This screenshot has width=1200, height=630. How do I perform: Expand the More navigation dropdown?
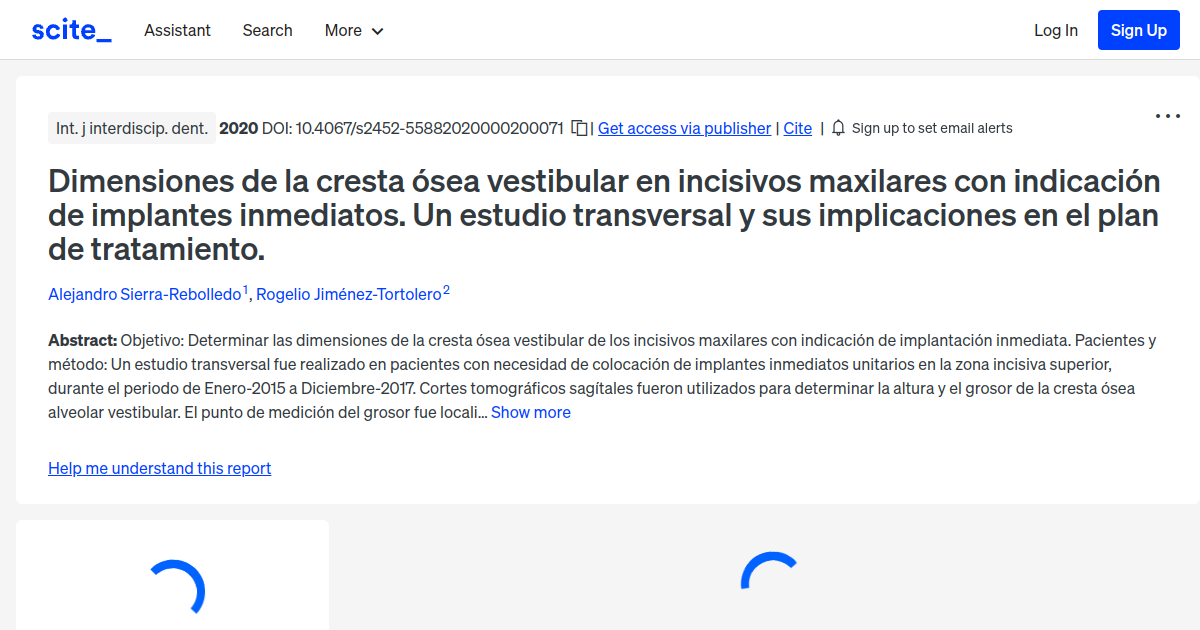tap(353, 31)
